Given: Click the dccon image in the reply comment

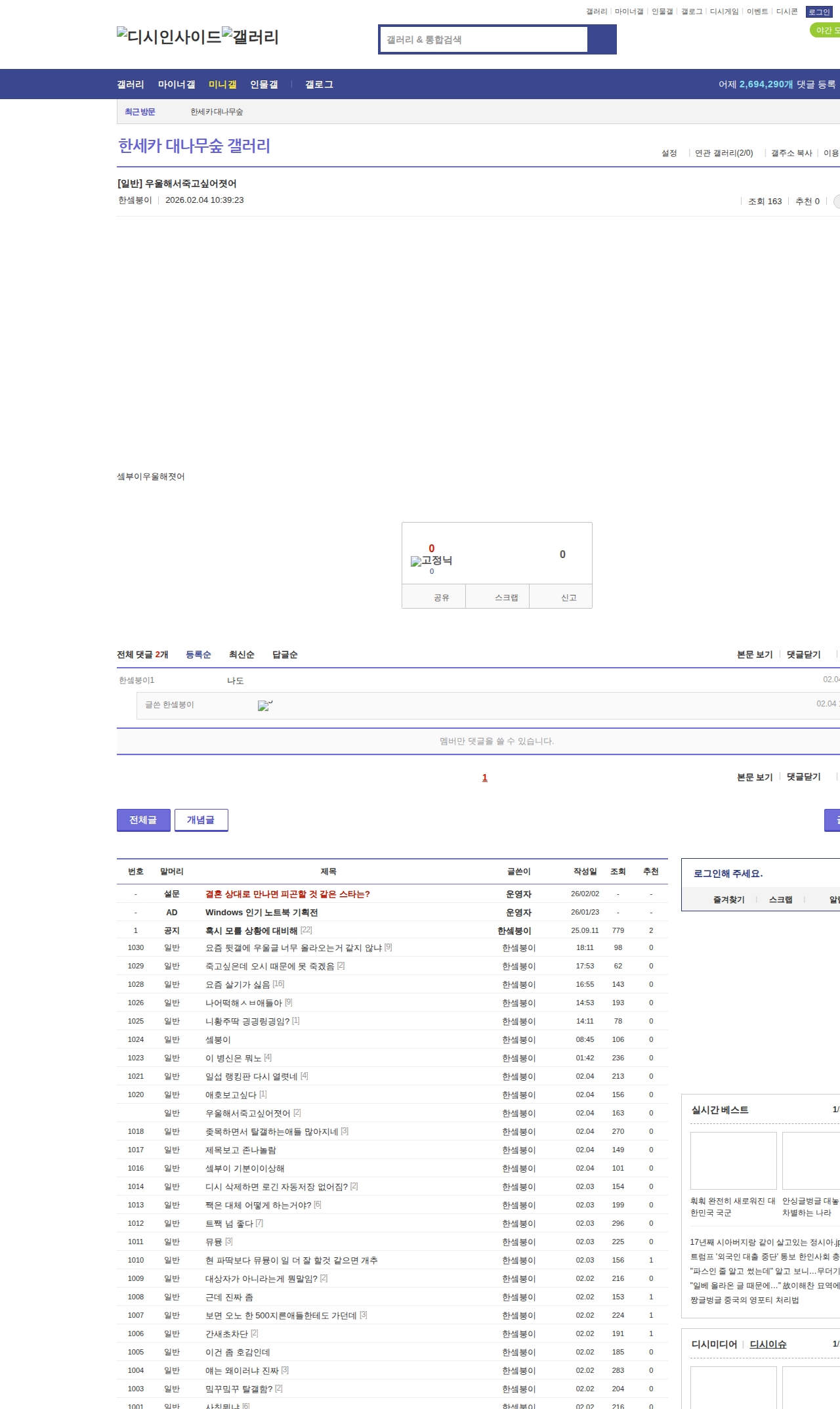Looking at the screenshot, I should (265, 706).
